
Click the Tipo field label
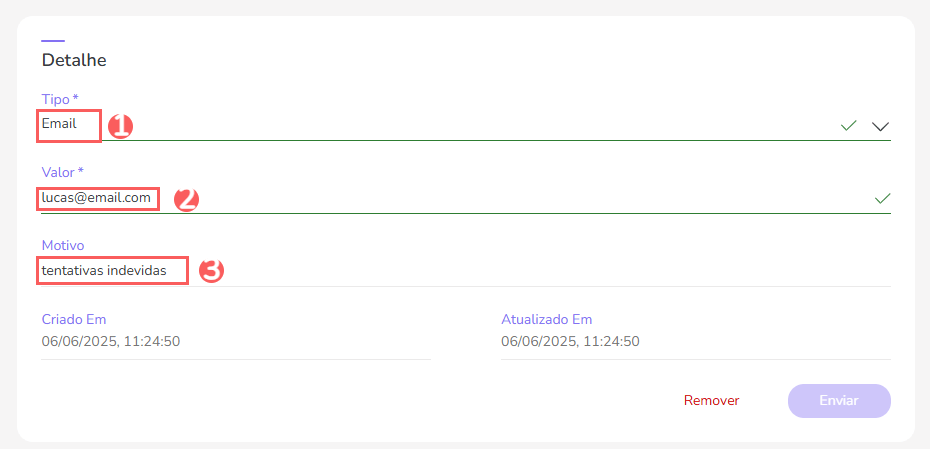(59, 99)
